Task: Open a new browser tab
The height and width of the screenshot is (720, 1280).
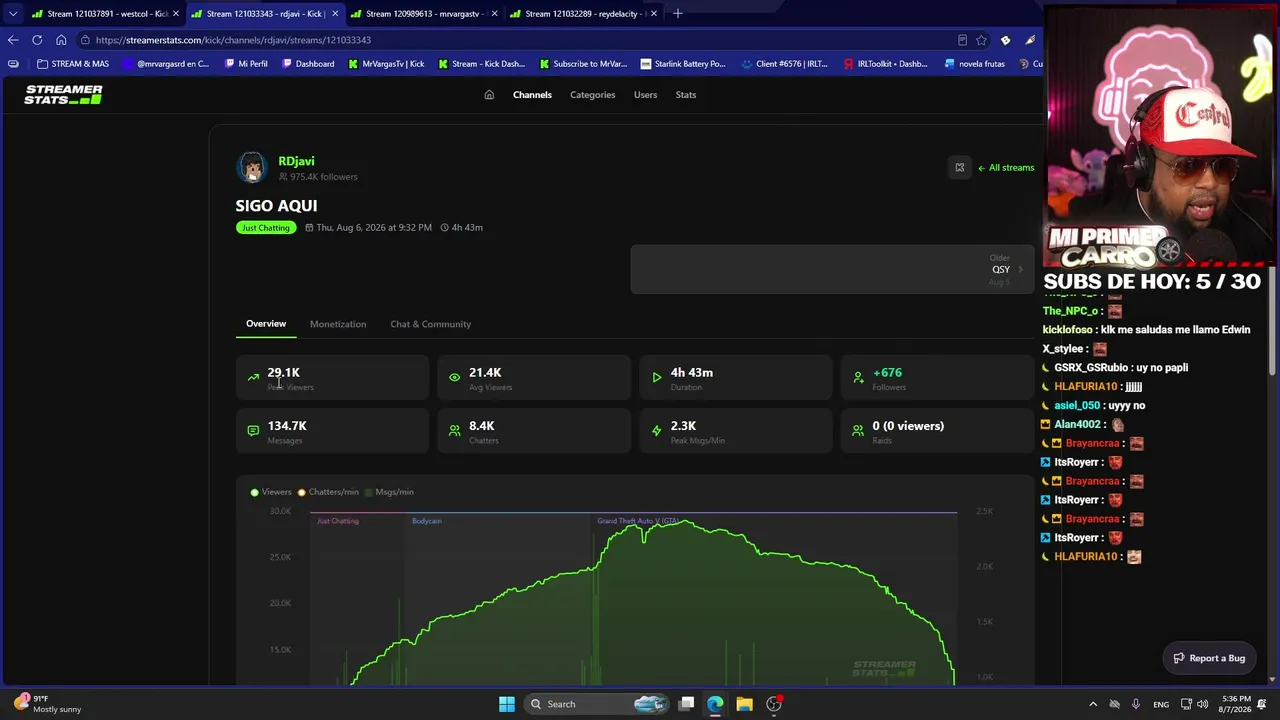Action: 678,14
